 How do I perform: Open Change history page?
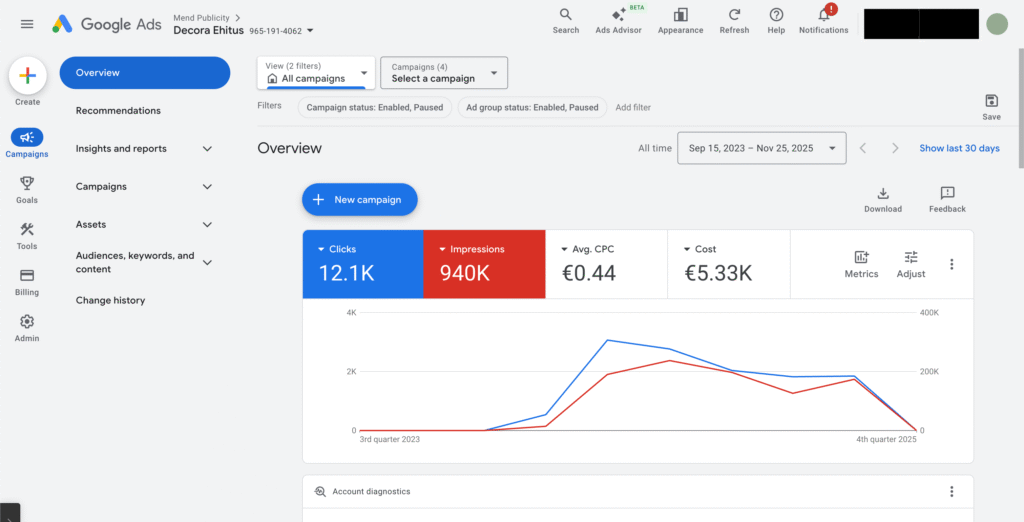(110, 301)
